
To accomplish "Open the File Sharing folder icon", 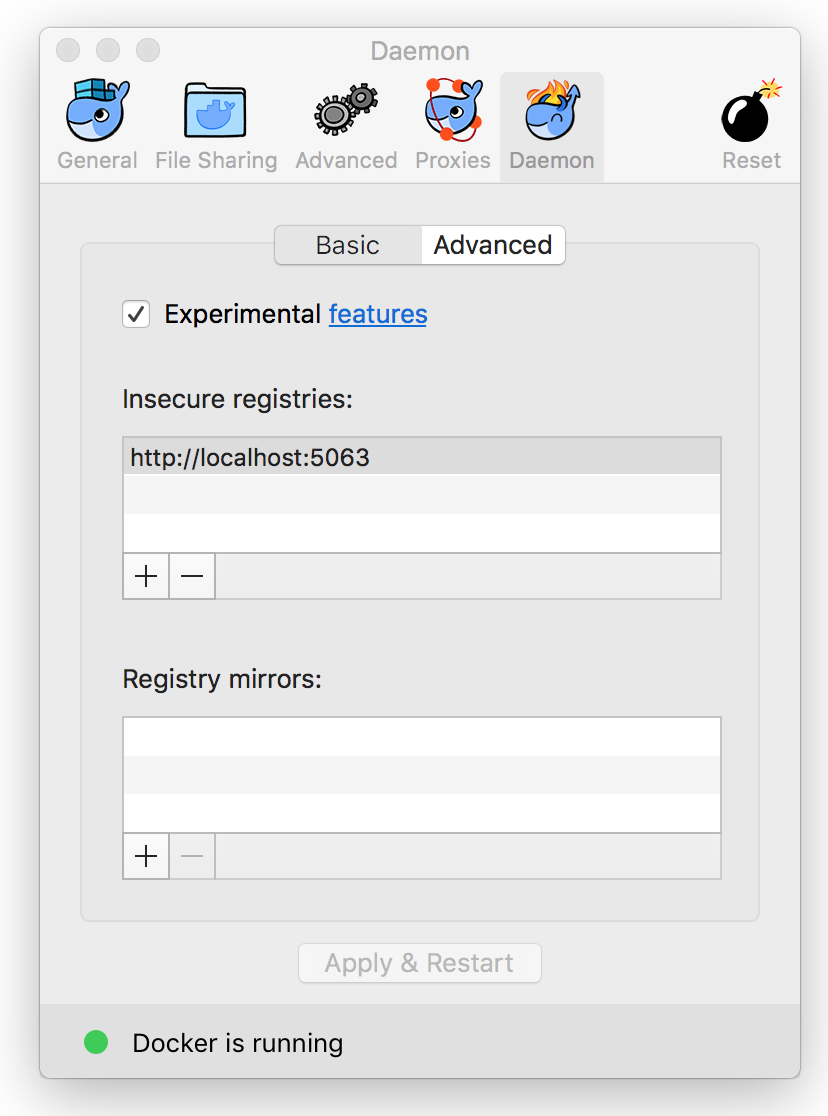I will 216,112.
